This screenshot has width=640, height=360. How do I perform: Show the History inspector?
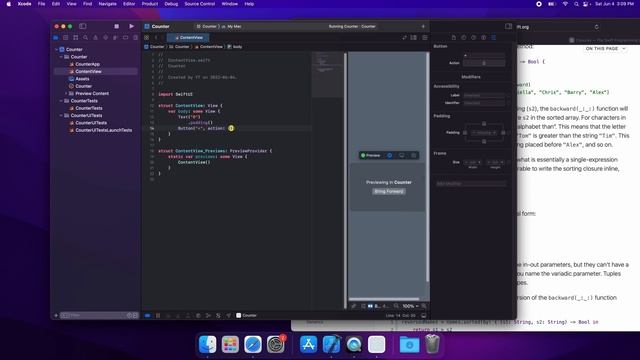(x=464, y=38)
